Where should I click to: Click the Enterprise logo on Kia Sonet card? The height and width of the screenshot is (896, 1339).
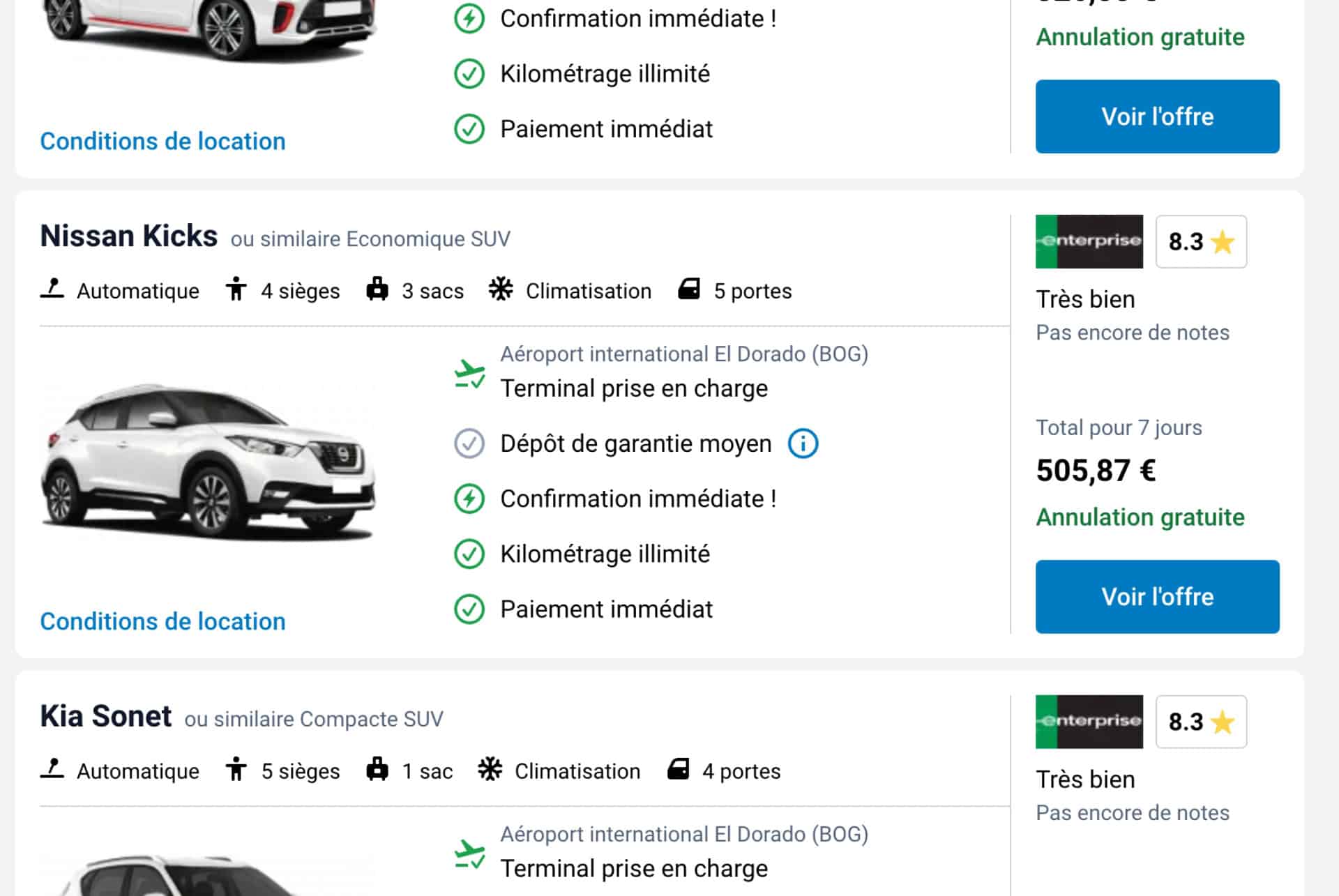click(x=1089, y=722)
